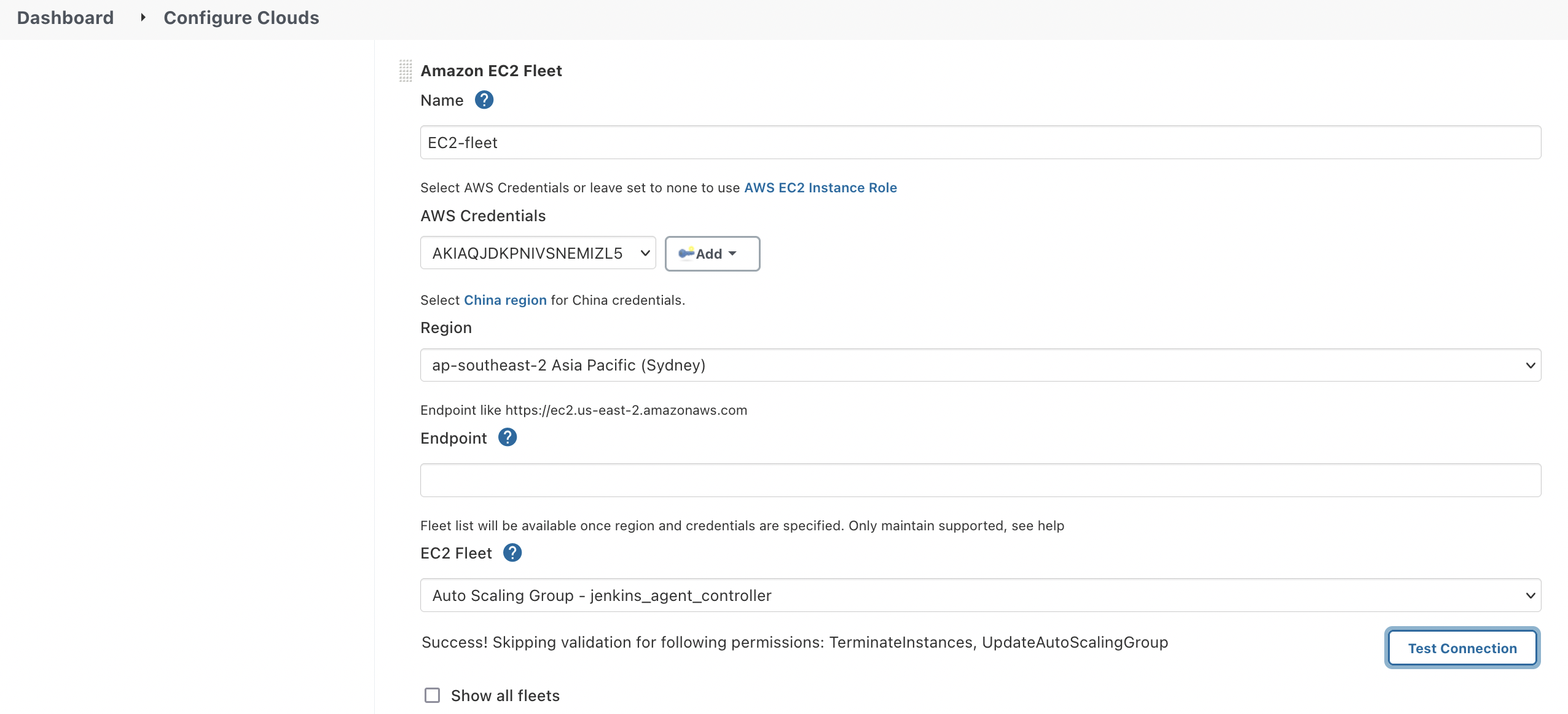Viewport: 1568px width, 714px height.
Task: Open the Region dropdown showing ap-southeast-2
Action: coord(981,365)
